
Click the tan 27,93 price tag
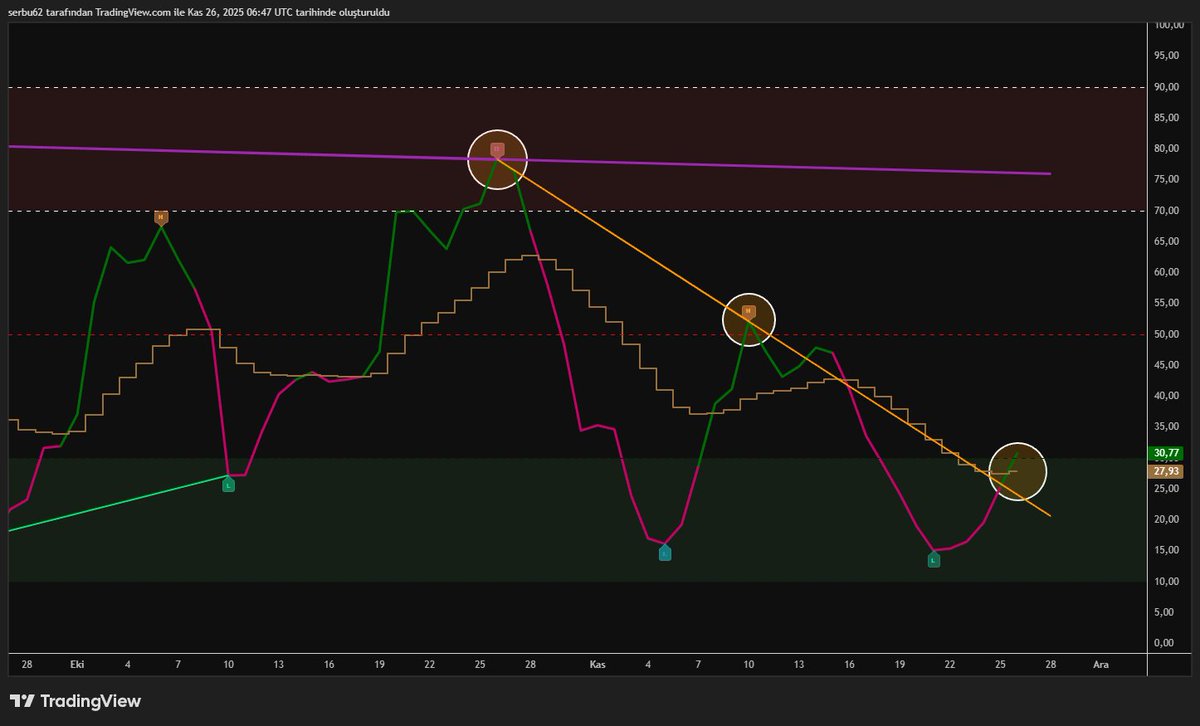pos(1167,471)
